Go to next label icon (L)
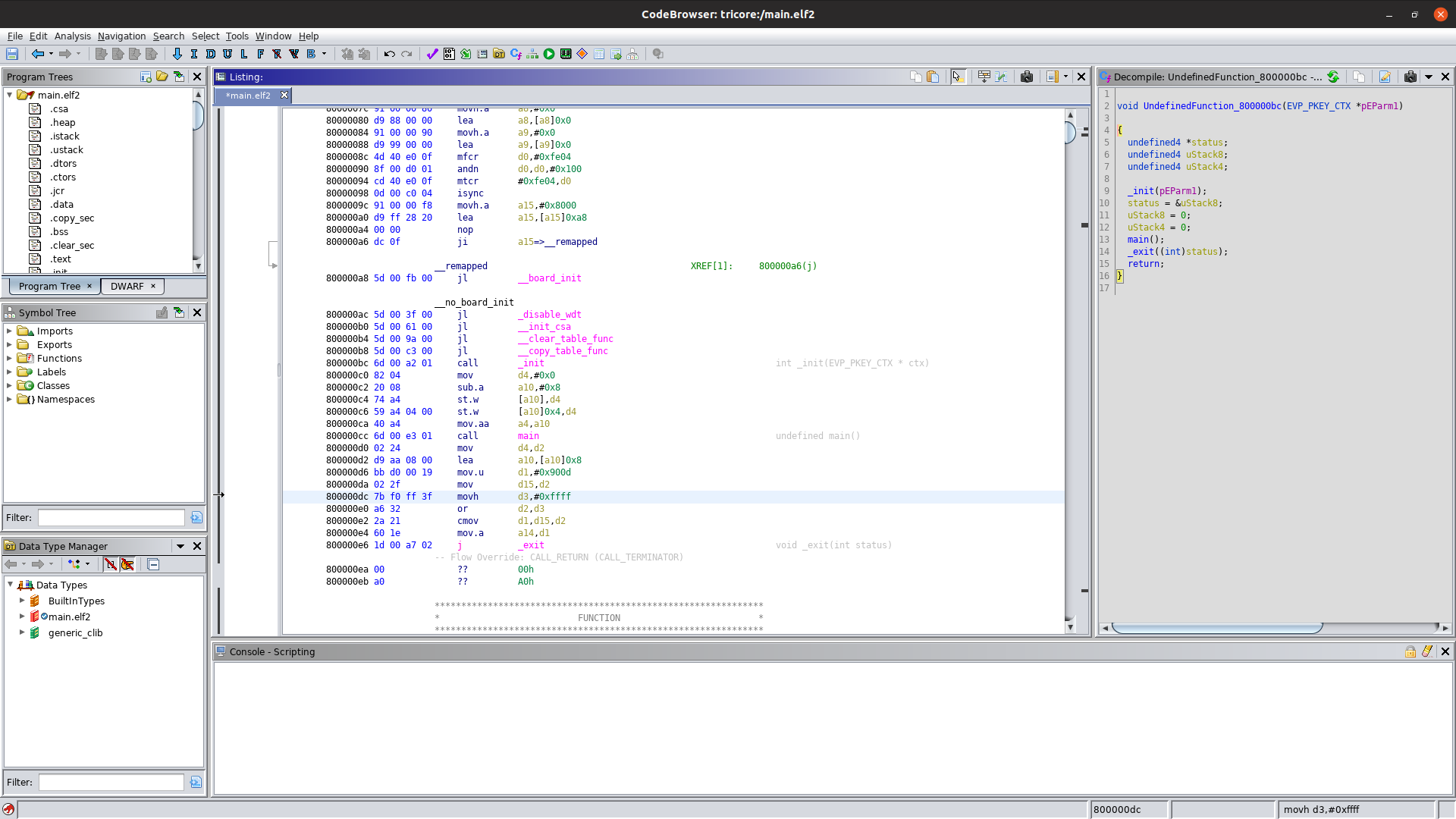Image resolution: width=1456 pixels, height=819 pixels. [244, 54]
